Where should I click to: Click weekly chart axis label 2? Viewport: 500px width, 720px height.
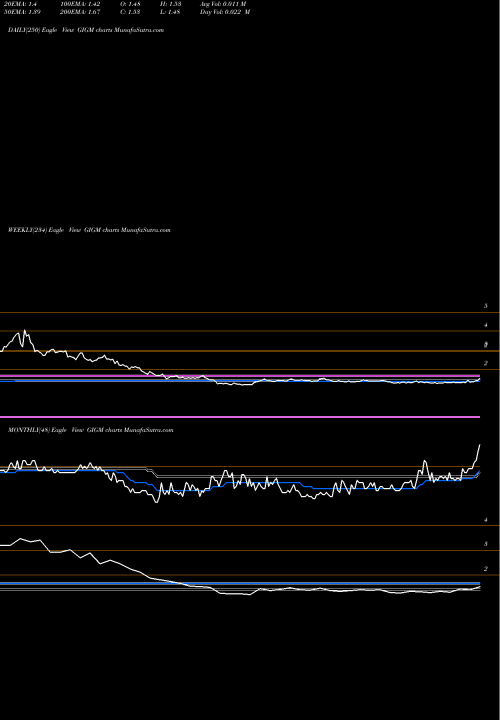486,363
